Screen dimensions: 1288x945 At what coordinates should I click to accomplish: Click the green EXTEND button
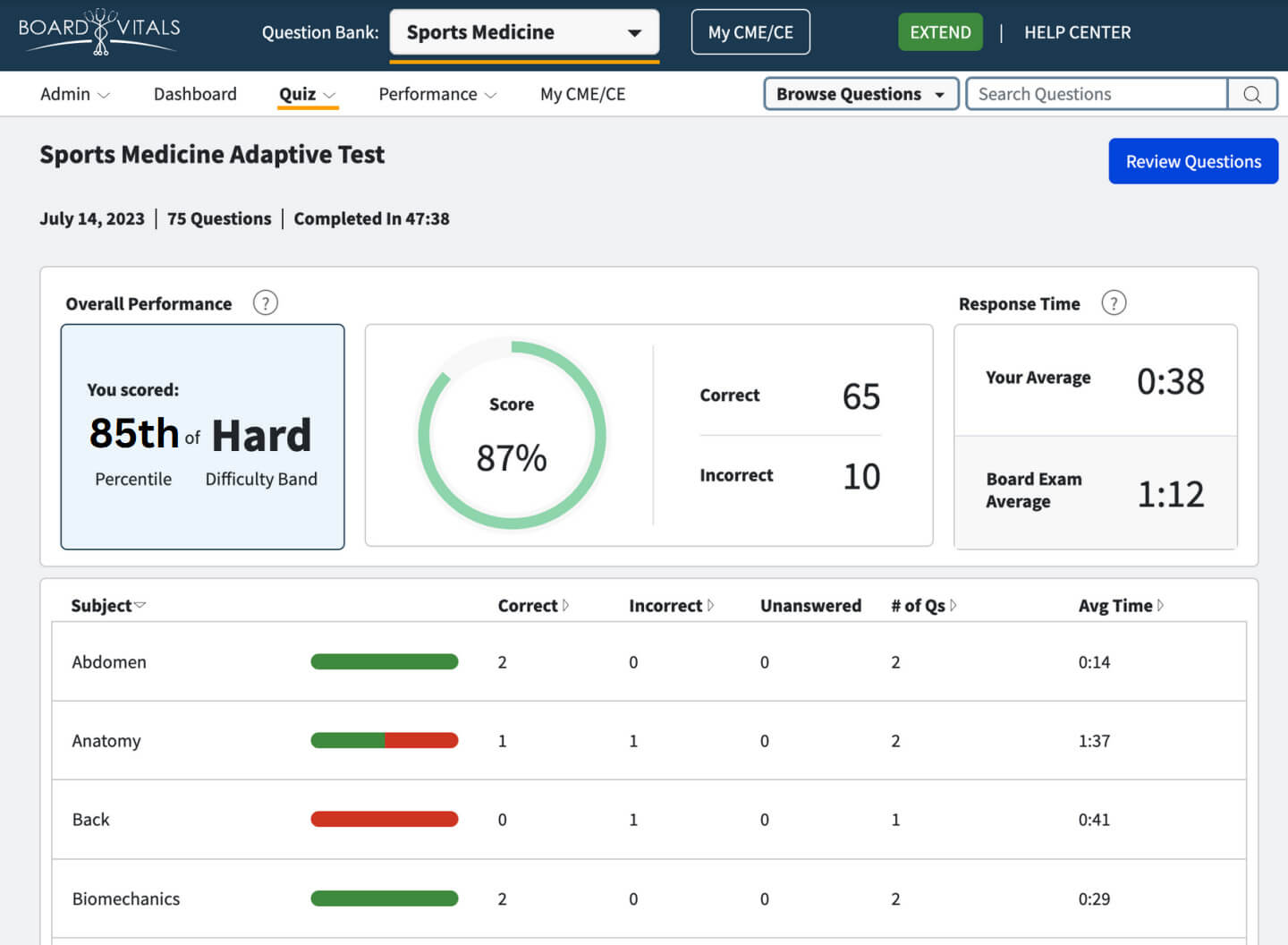[x=940, y=31]
